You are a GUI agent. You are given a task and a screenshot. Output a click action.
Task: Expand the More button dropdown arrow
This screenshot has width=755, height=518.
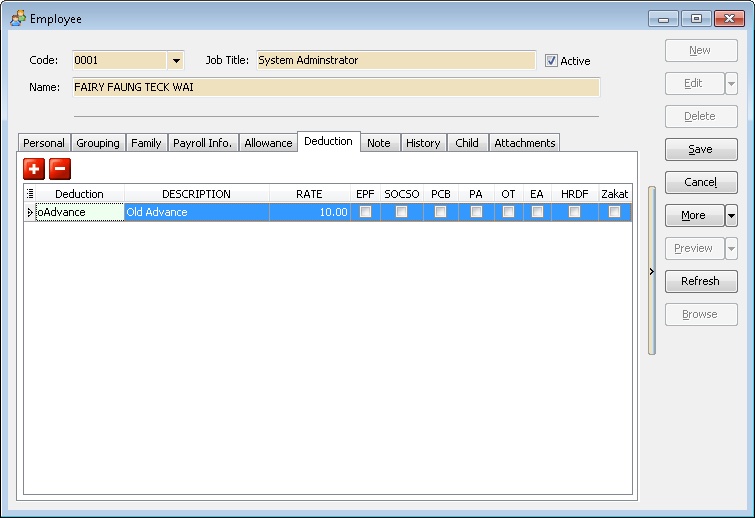(x=731, y=216)
